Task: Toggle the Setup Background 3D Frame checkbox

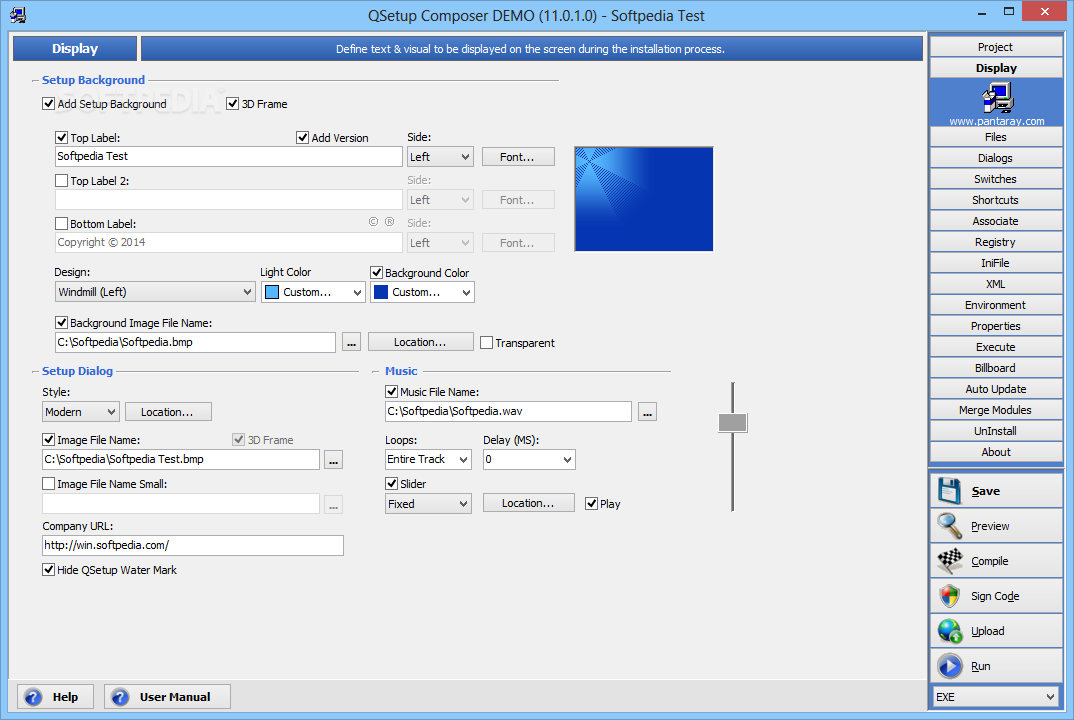Action: click(232, 103)
